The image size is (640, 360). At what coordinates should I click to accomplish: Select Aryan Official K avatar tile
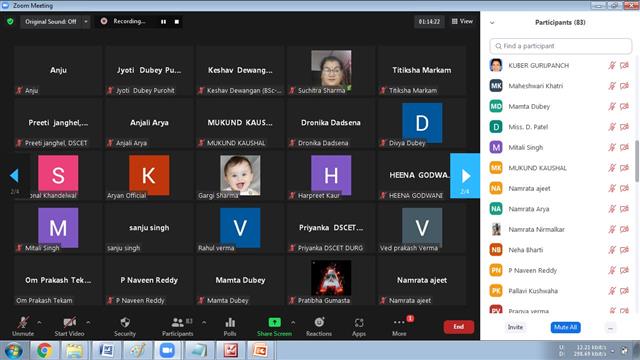pyautogui.click(x=149, y=176)
